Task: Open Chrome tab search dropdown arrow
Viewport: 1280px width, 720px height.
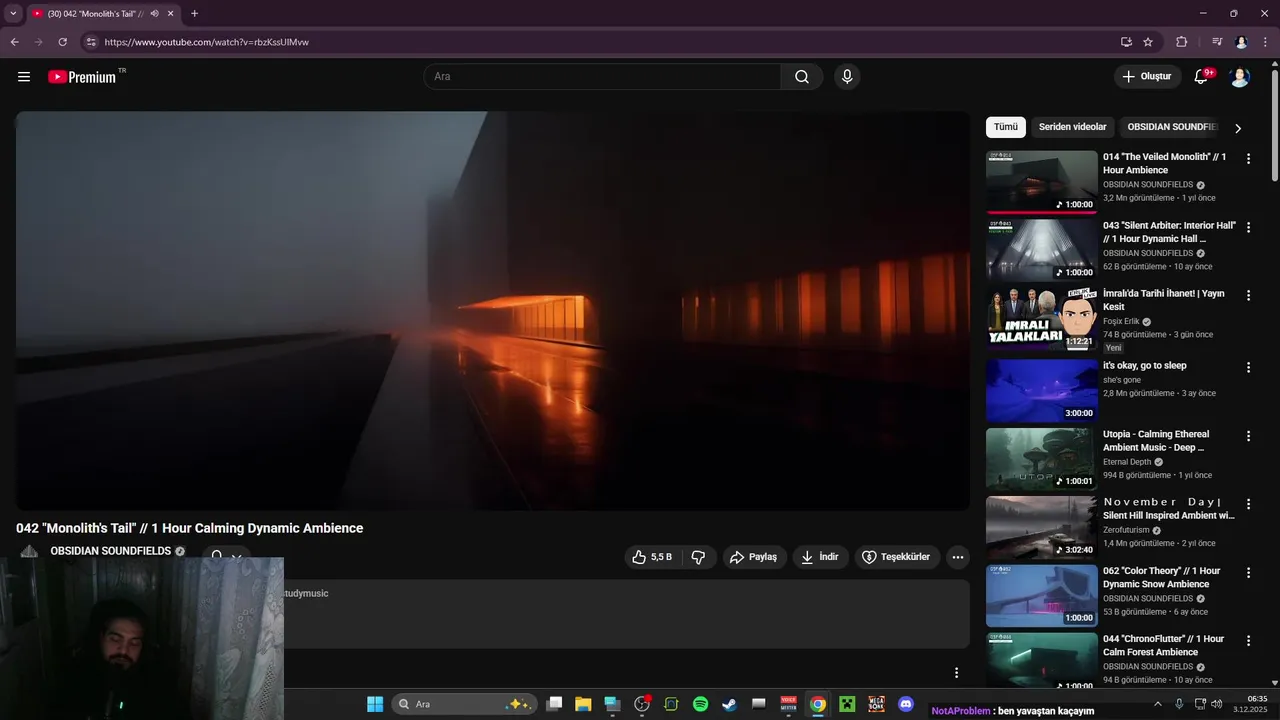Action: 13,14
